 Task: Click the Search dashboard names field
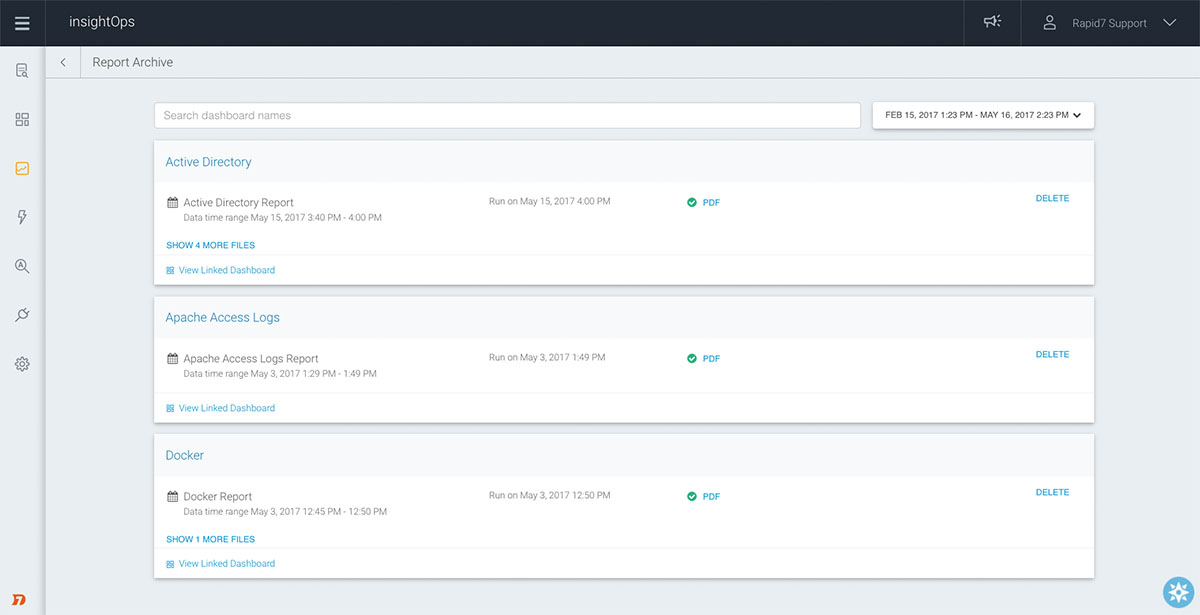tap(507, 115)
